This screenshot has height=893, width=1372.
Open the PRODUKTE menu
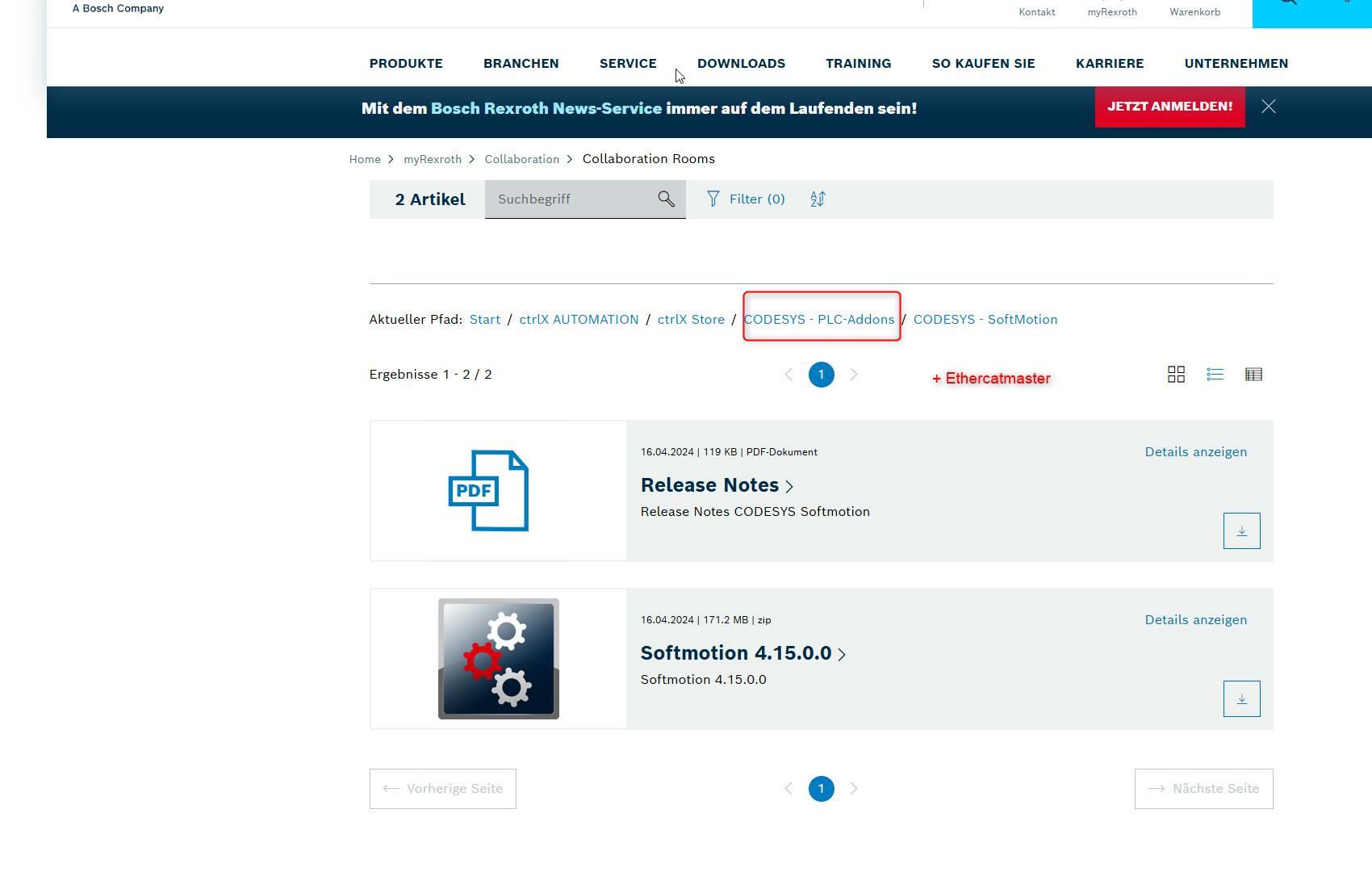(406, 63)
